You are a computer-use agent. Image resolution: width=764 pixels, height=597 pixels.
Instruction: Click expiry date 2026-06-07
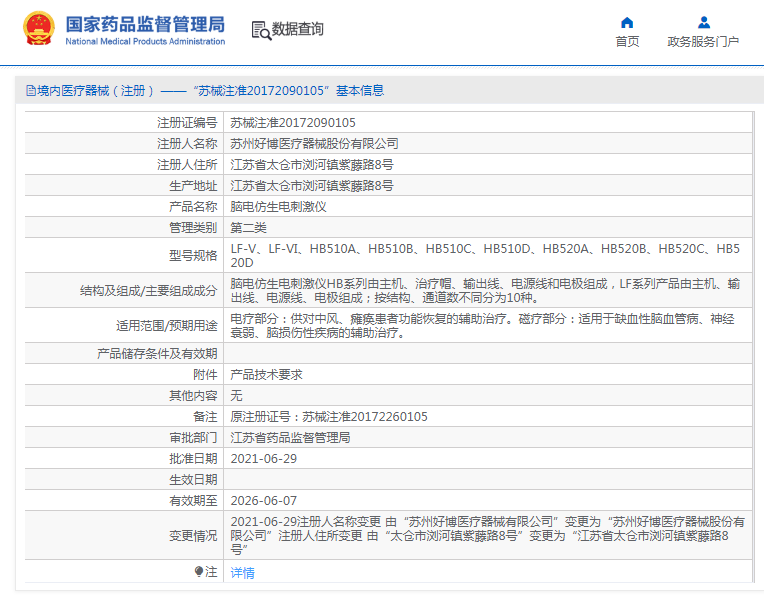264,501
